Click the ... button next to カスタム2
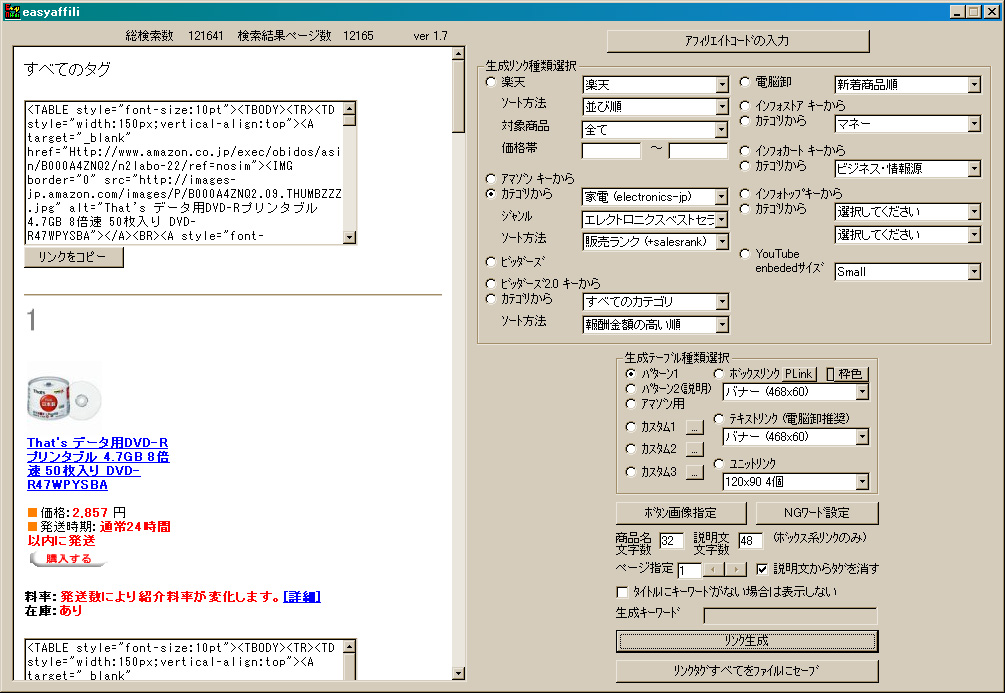The width and height of the screenshot is (1005, 693). pyautogui.click(x=695, y=449)
